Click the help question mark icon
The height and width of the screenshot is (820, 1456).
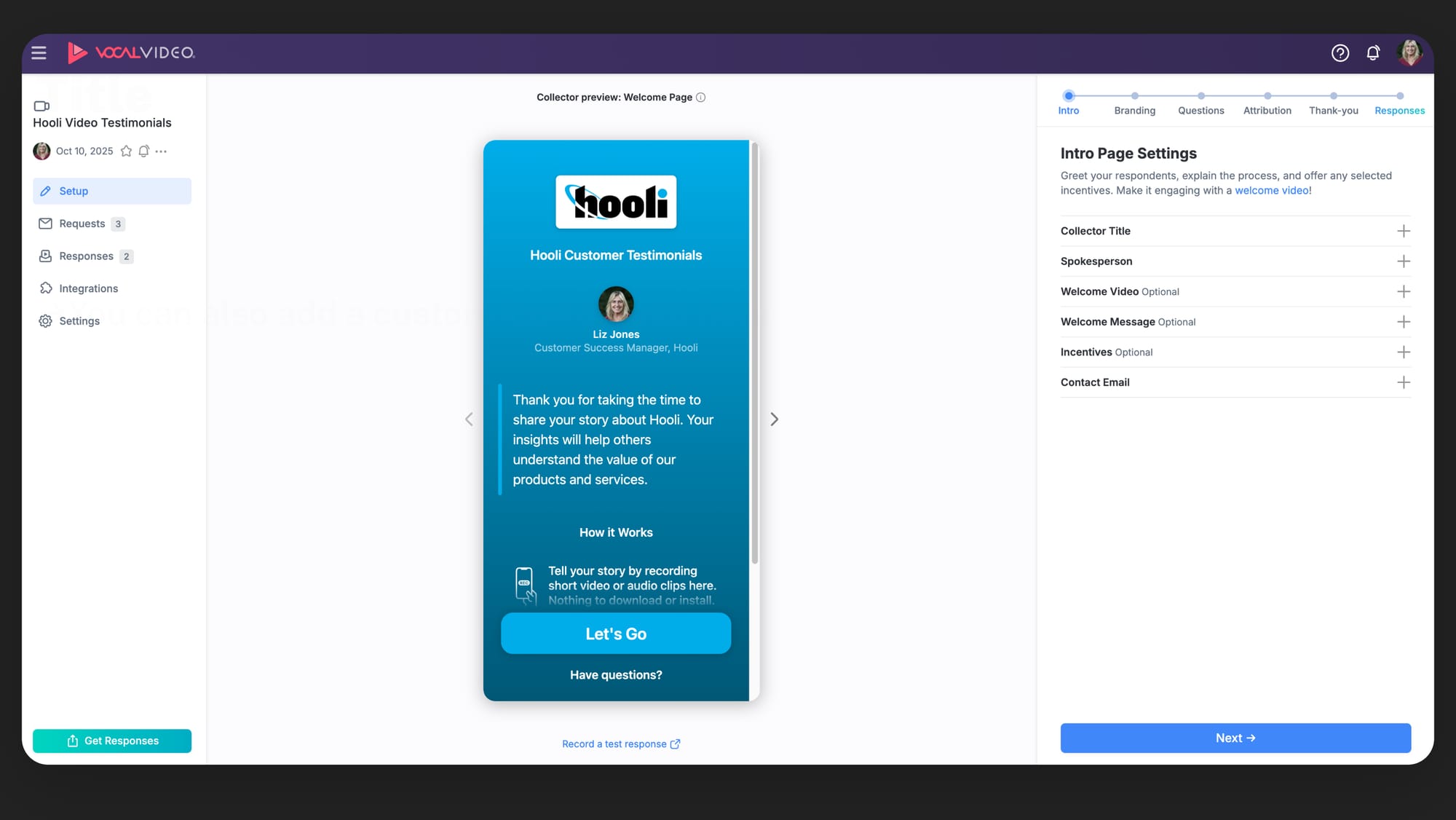pyautogui.click(x=1340, y=52)
